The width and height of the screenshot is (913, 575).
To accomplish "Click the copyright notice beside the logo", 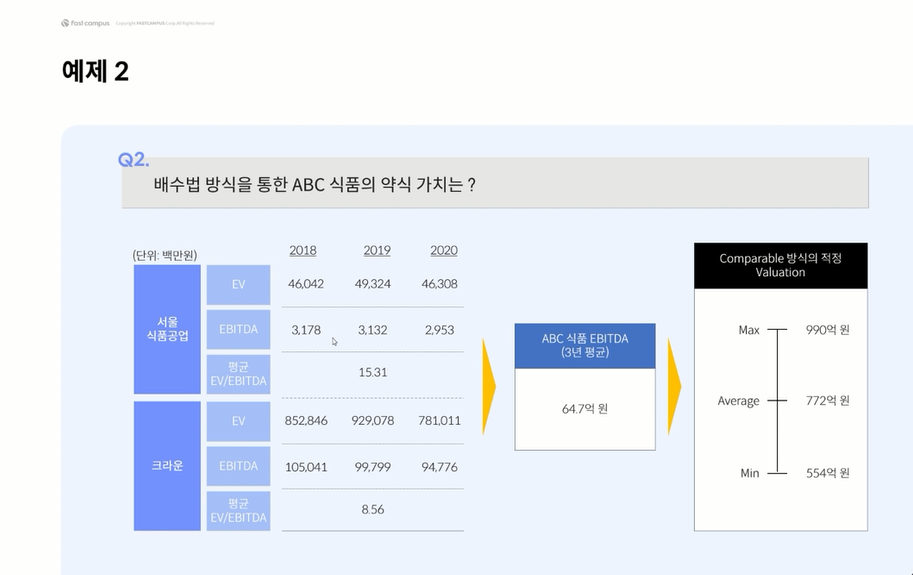I will 165,23.
